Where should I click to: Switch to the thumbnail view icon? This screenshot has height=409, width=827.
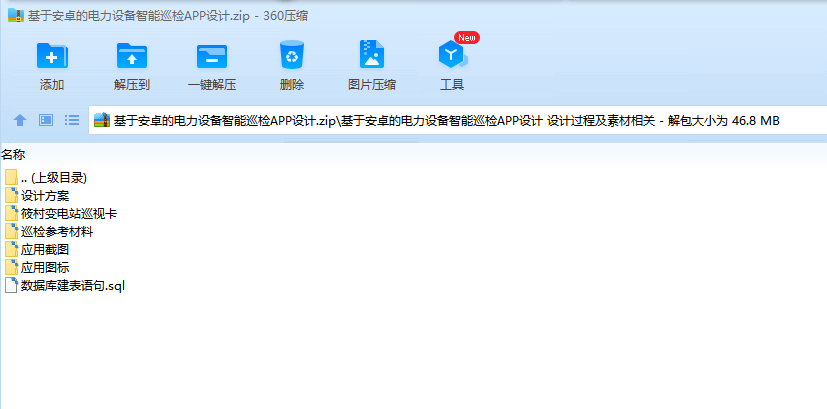coord(46,120)
